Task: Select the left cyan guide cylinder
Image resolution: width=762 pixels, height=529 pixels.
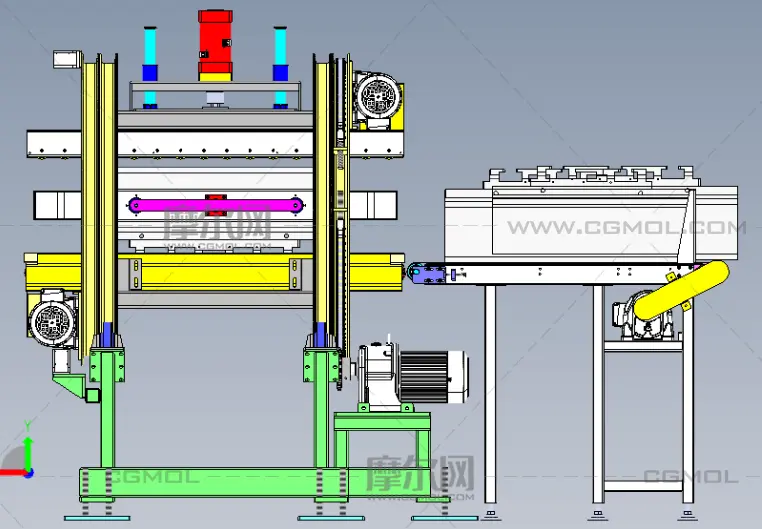Action: 150,62
